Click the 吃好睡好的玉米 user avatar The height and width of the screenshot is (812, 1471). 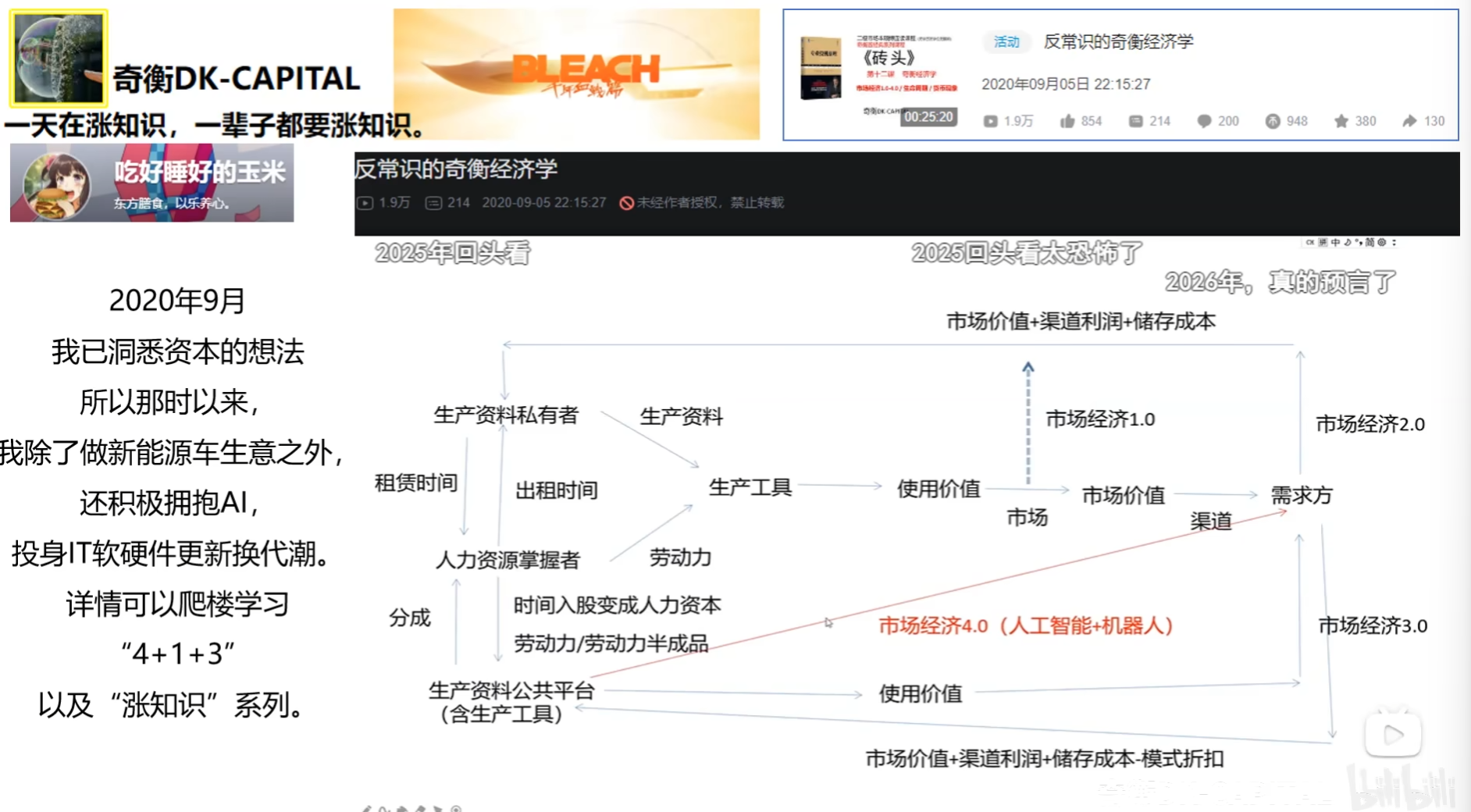point(56,186)
